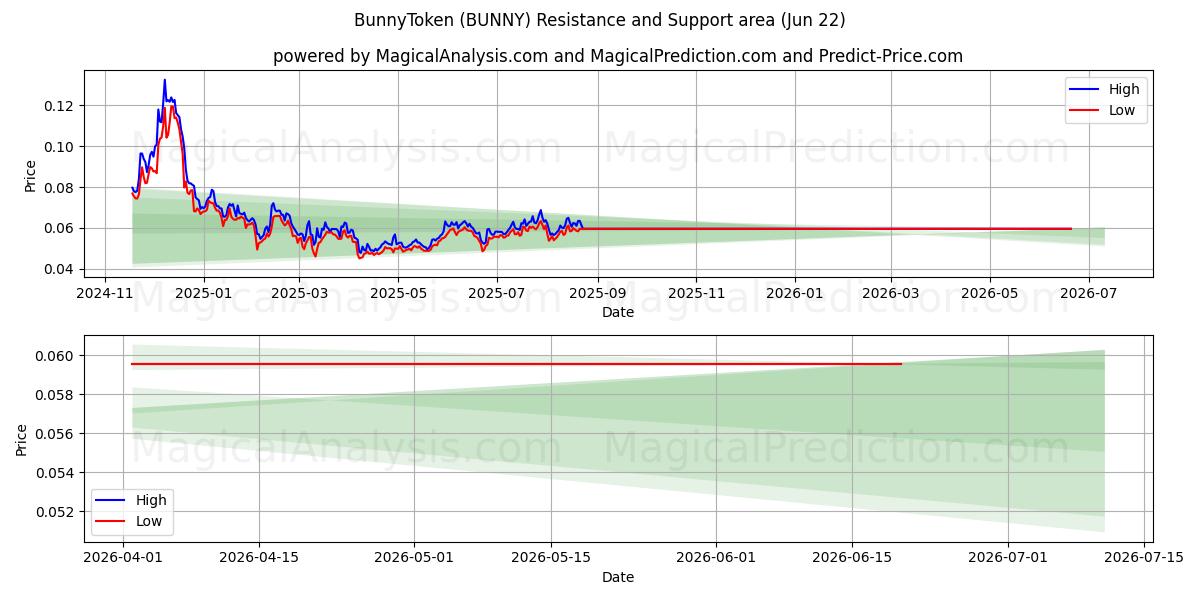Click the price peak above 0.12 in upper chart
This screenshot has height=600, width=1200.
click(x=165, y=81)
